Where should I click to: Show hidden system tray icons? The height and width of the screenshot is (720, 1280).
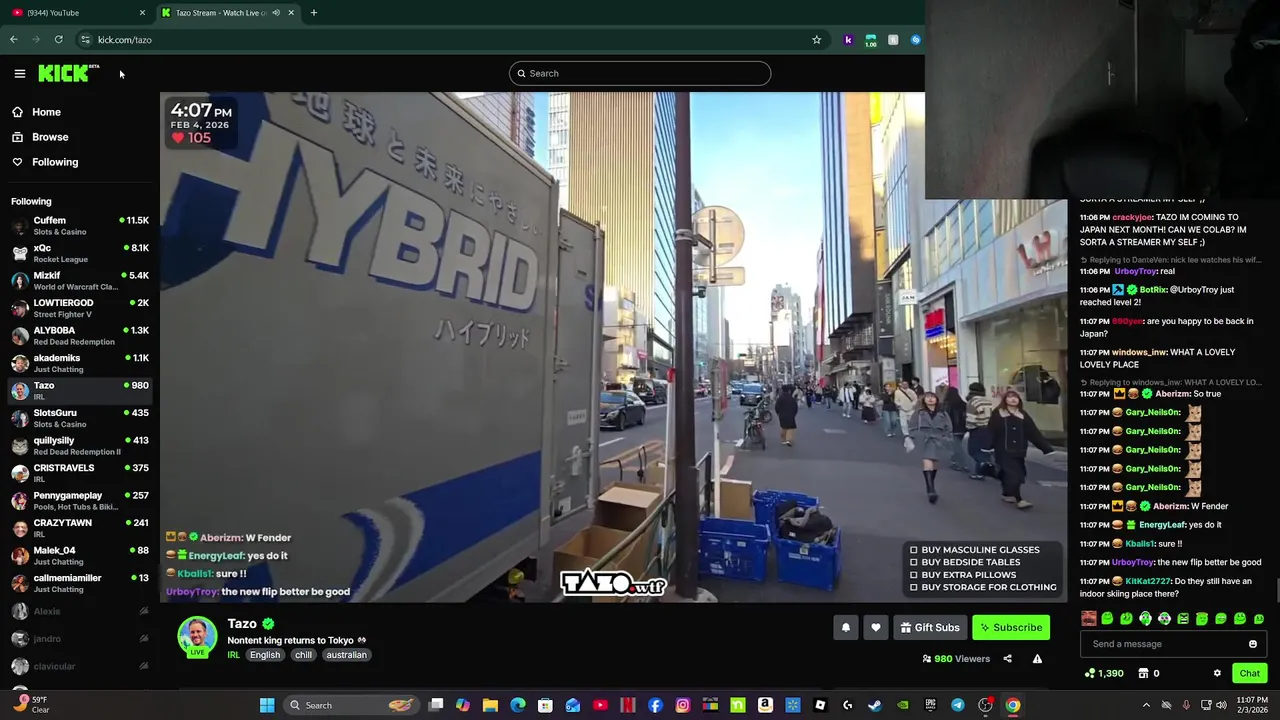1146,705
